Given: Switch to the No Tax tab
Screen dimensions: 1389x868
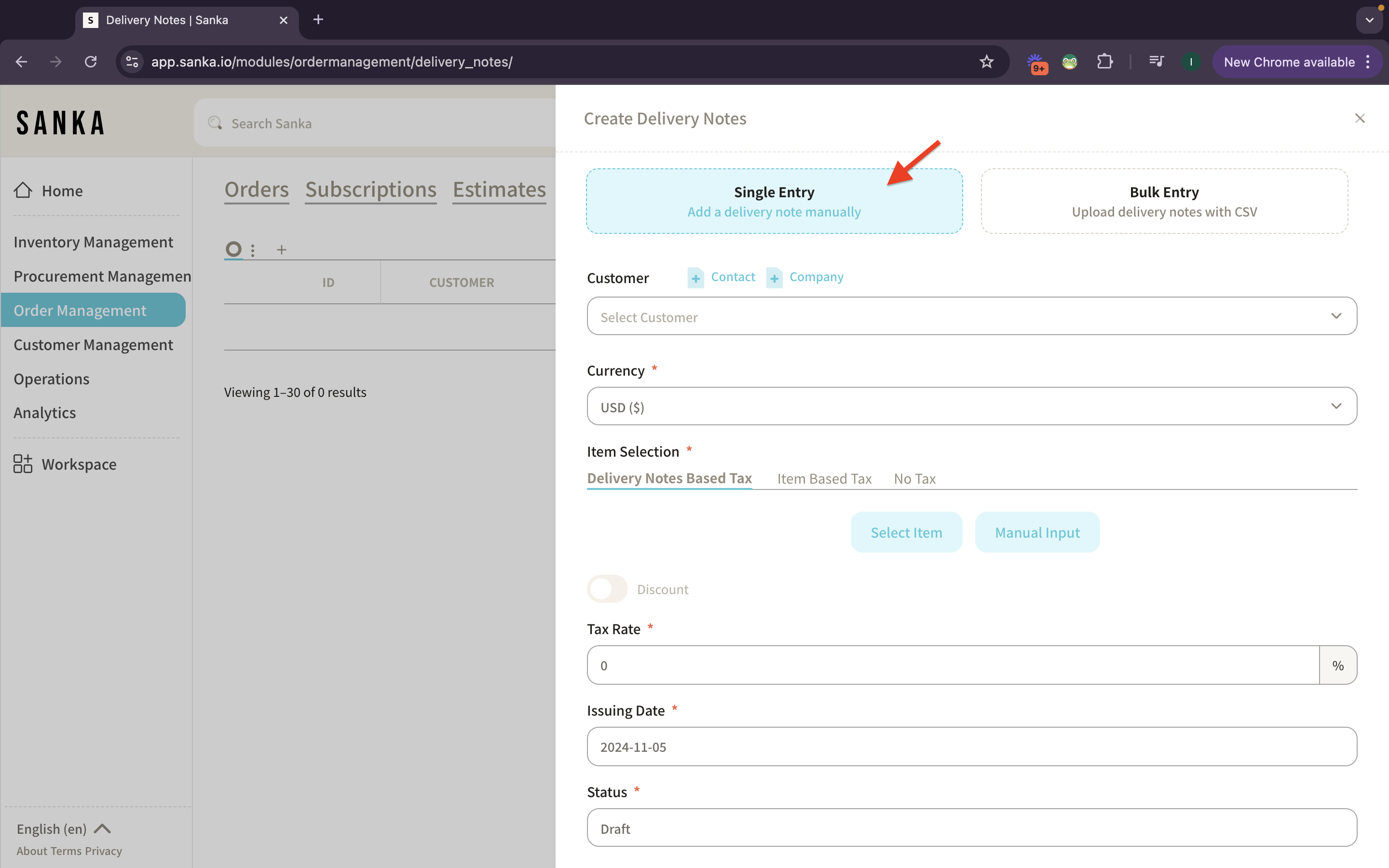Looking at the screenshot, I should [x=914, y=479].
